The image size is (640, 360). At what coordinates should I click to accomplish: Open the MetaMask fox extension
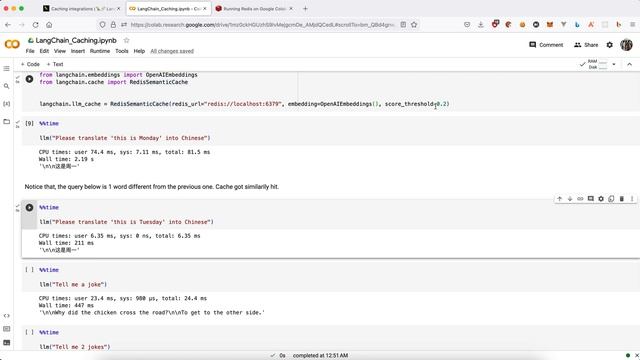click(x=550, y=25)
